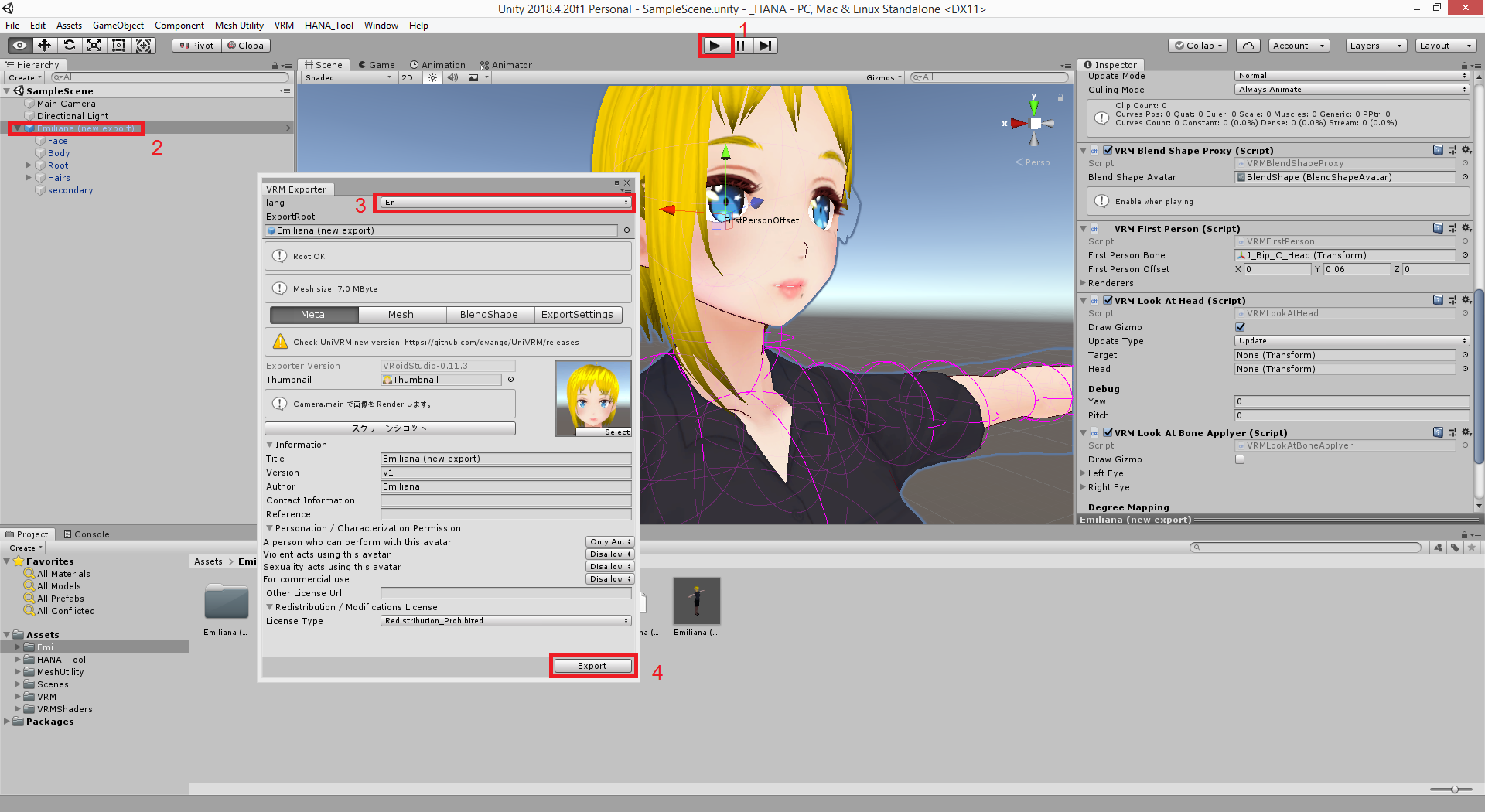This screenshot has height=812, width=1485.
Task: Switch to BlendShape tab in exporter
Action: (489, 315)
